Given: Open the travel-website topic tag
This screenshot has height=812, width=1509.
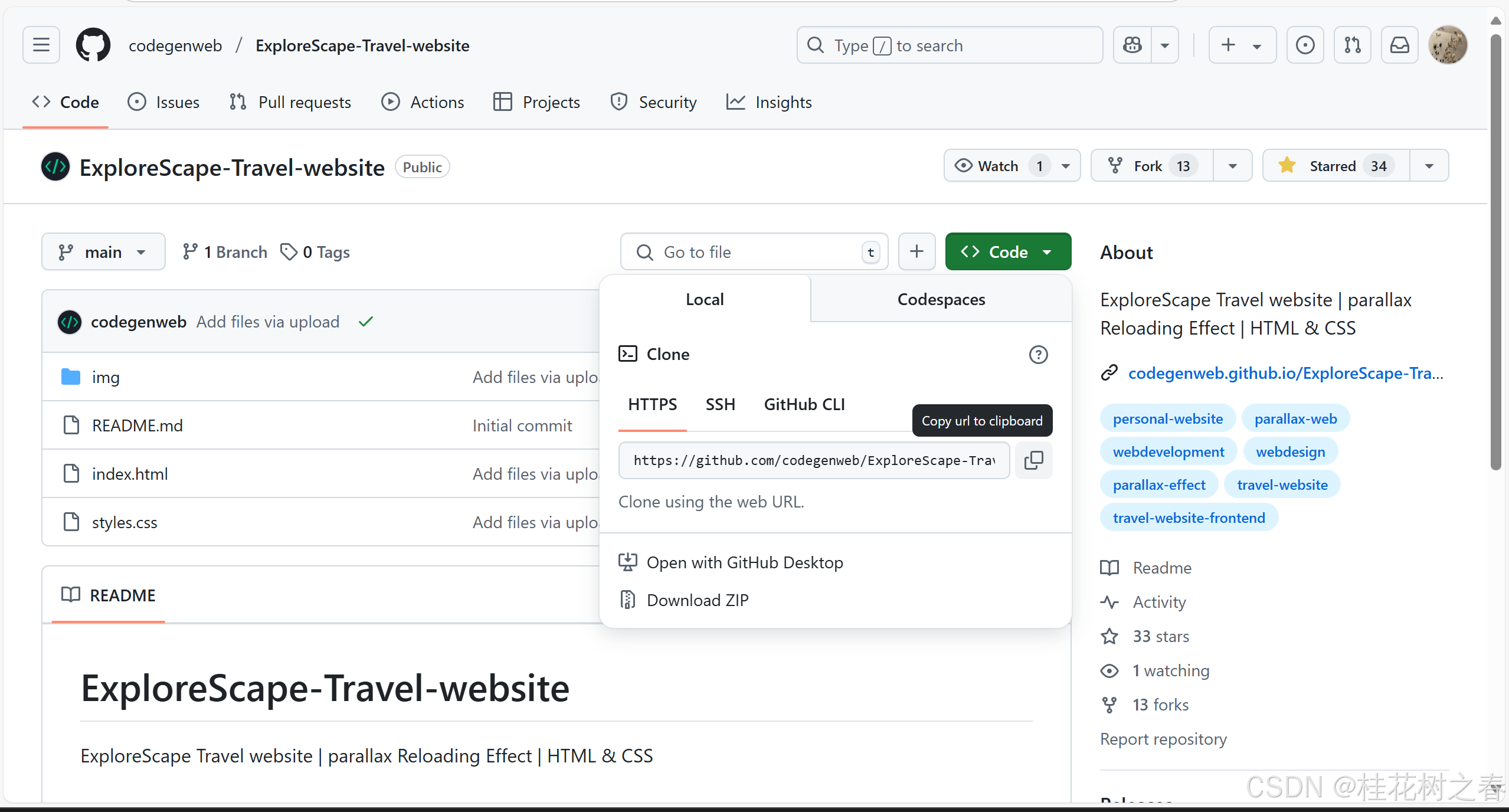Looking at the screenshot, I should [x=1282, y=485].
